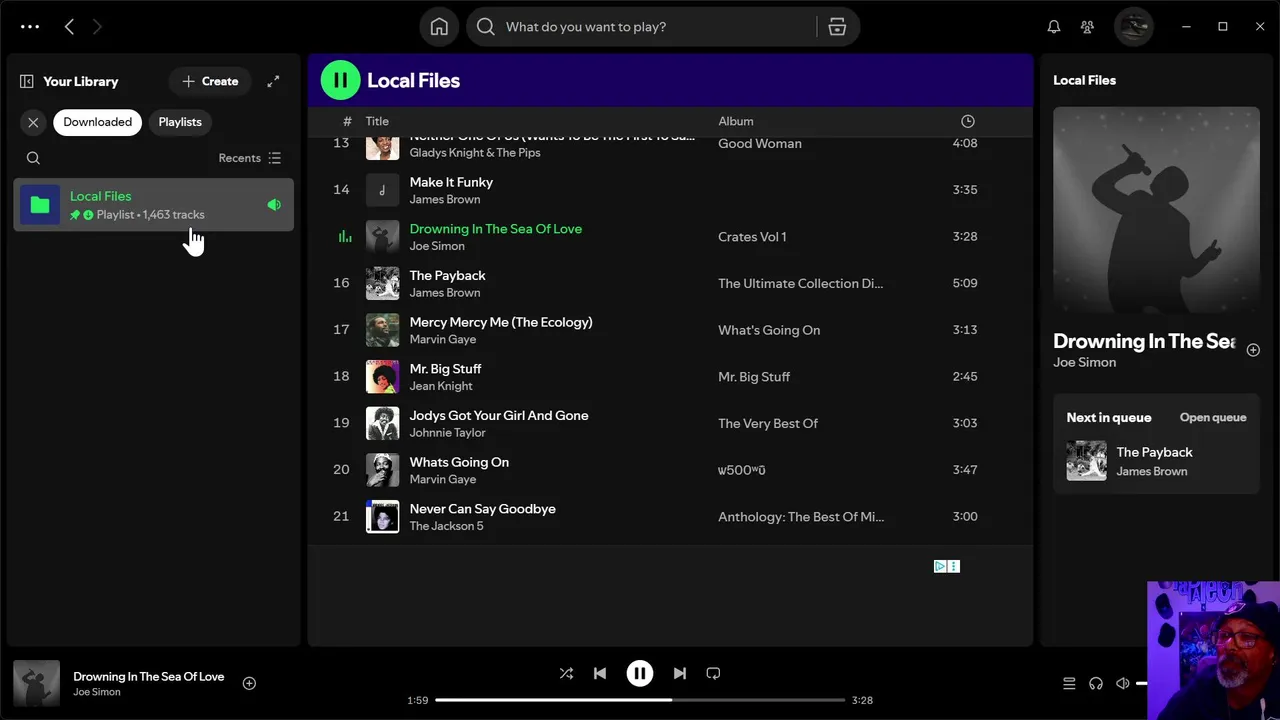Screen dimensions: 1280x720
Task: Collapse the Your Library icon
Action: click(27, 81)
